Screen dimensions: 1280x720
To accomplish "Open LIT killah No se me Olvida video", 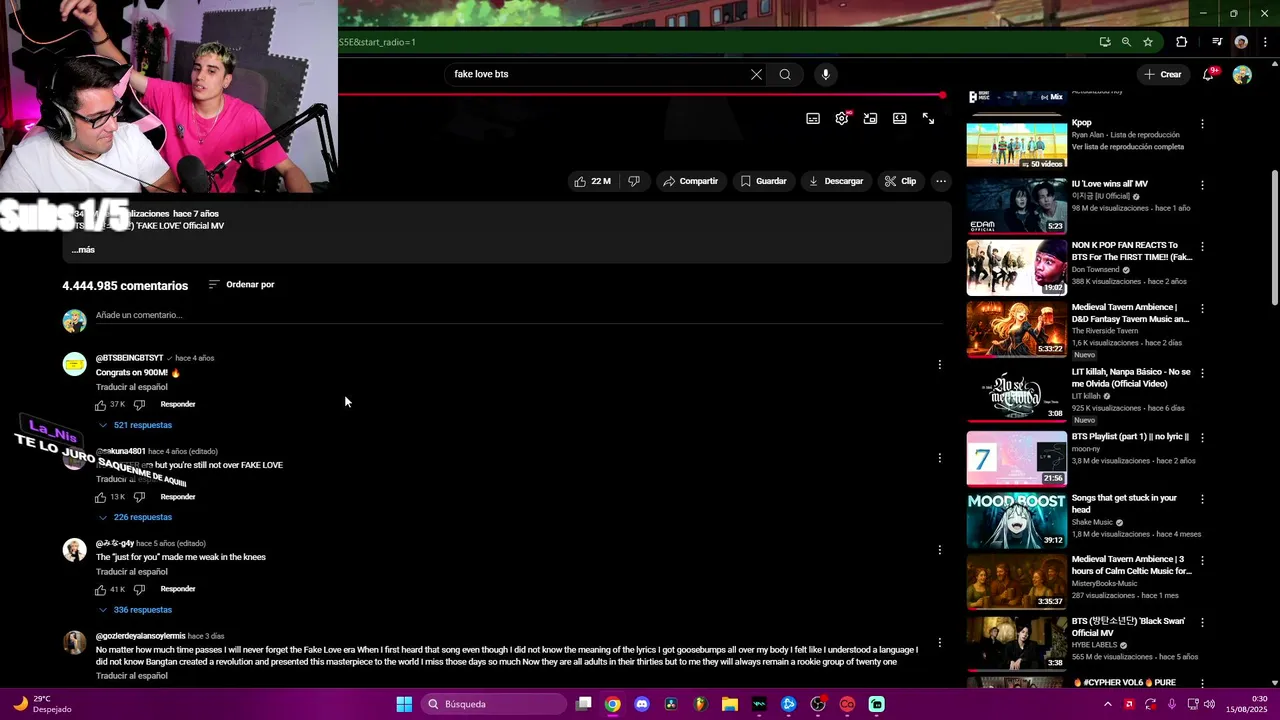I will tap(1131, 377).
